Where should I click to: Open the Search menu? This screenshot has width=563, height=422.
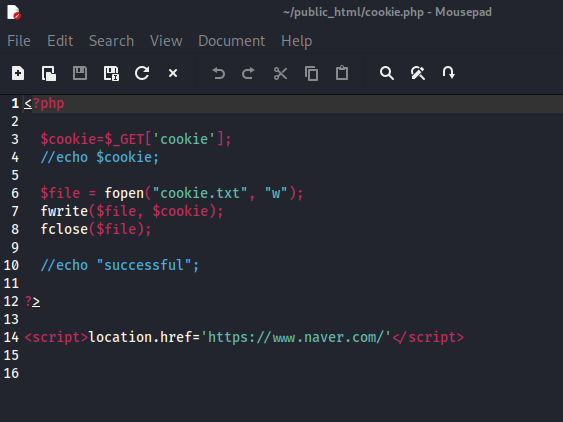(x=111, y=41)
